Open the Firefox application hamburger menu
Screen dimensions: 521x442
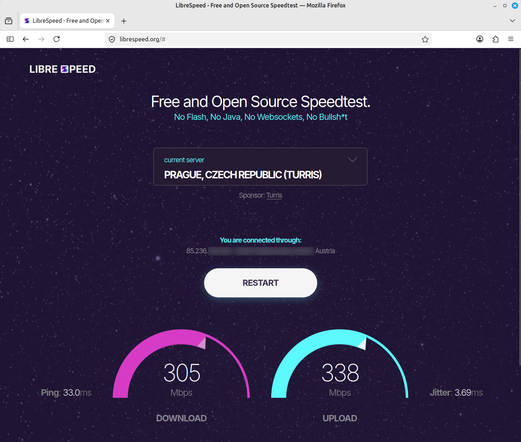point(511,39)
